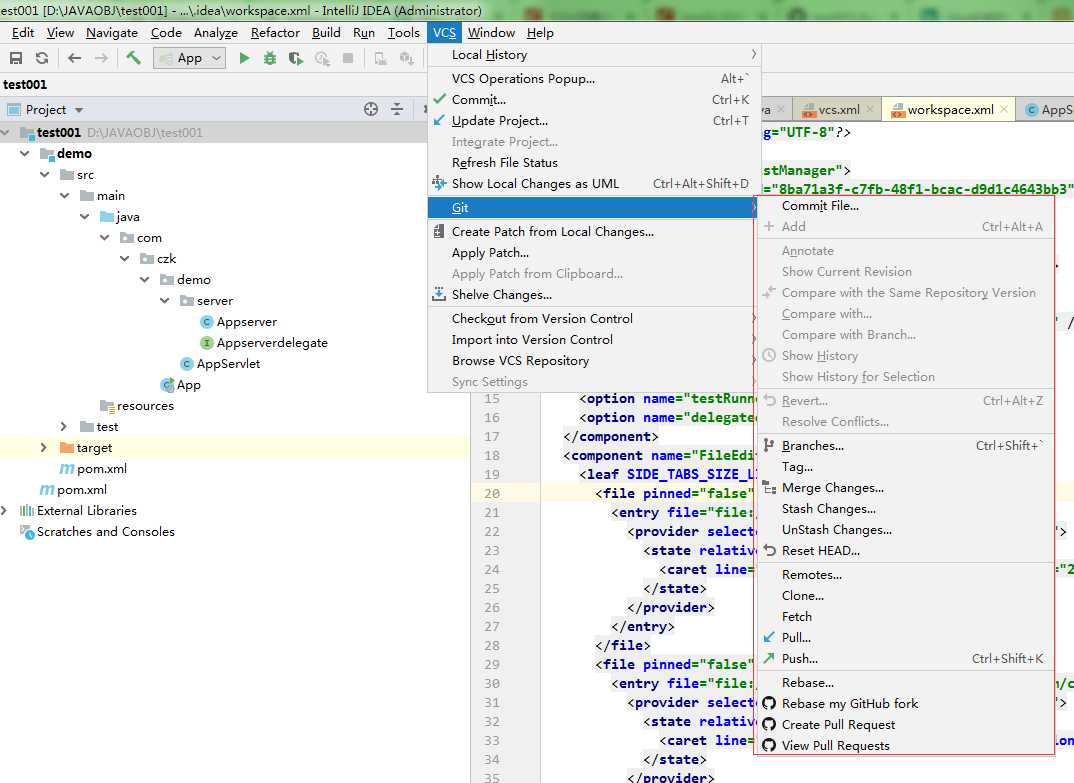Select Appserver class in tree
Screen dimensions: 1074x783
[x=238, y=322]
